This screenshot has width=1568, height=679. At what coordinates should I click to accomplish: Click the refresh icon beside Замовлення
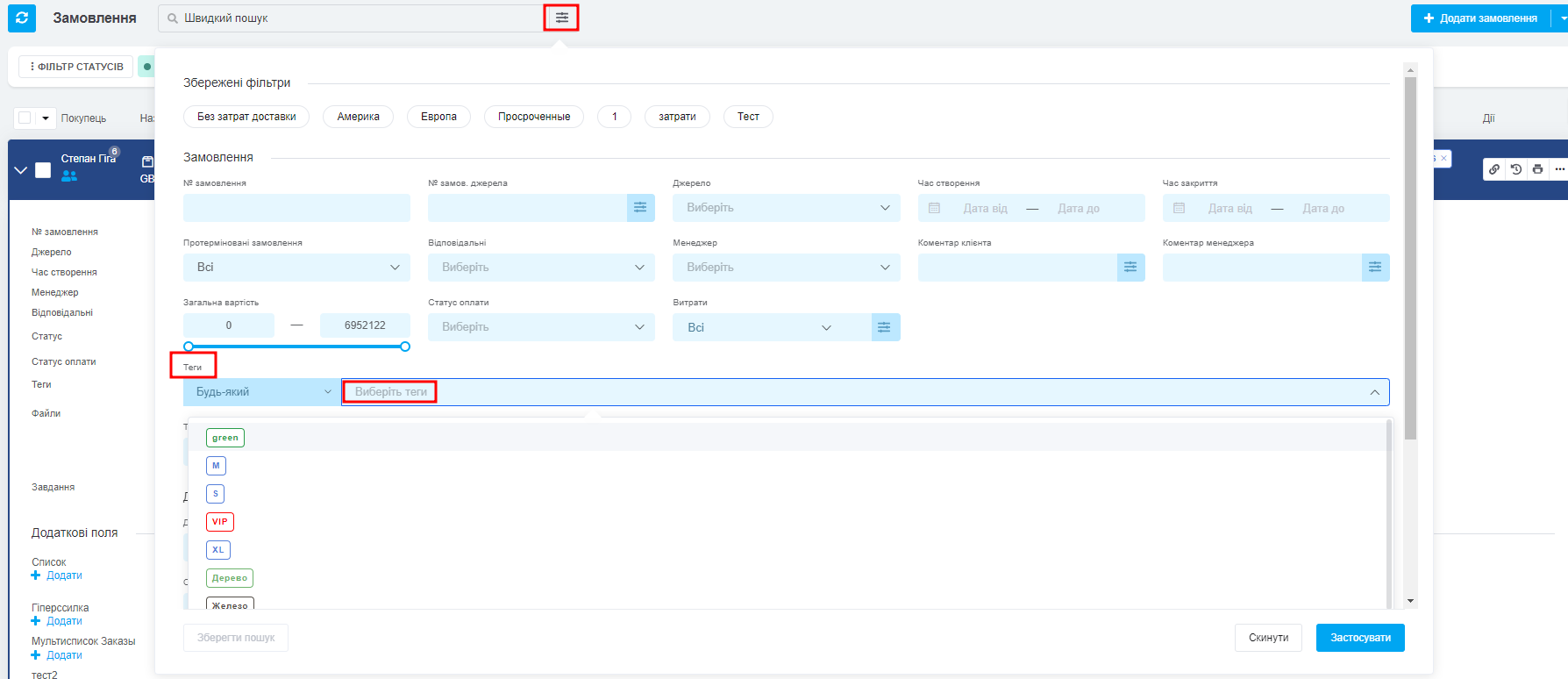[22, 18]
